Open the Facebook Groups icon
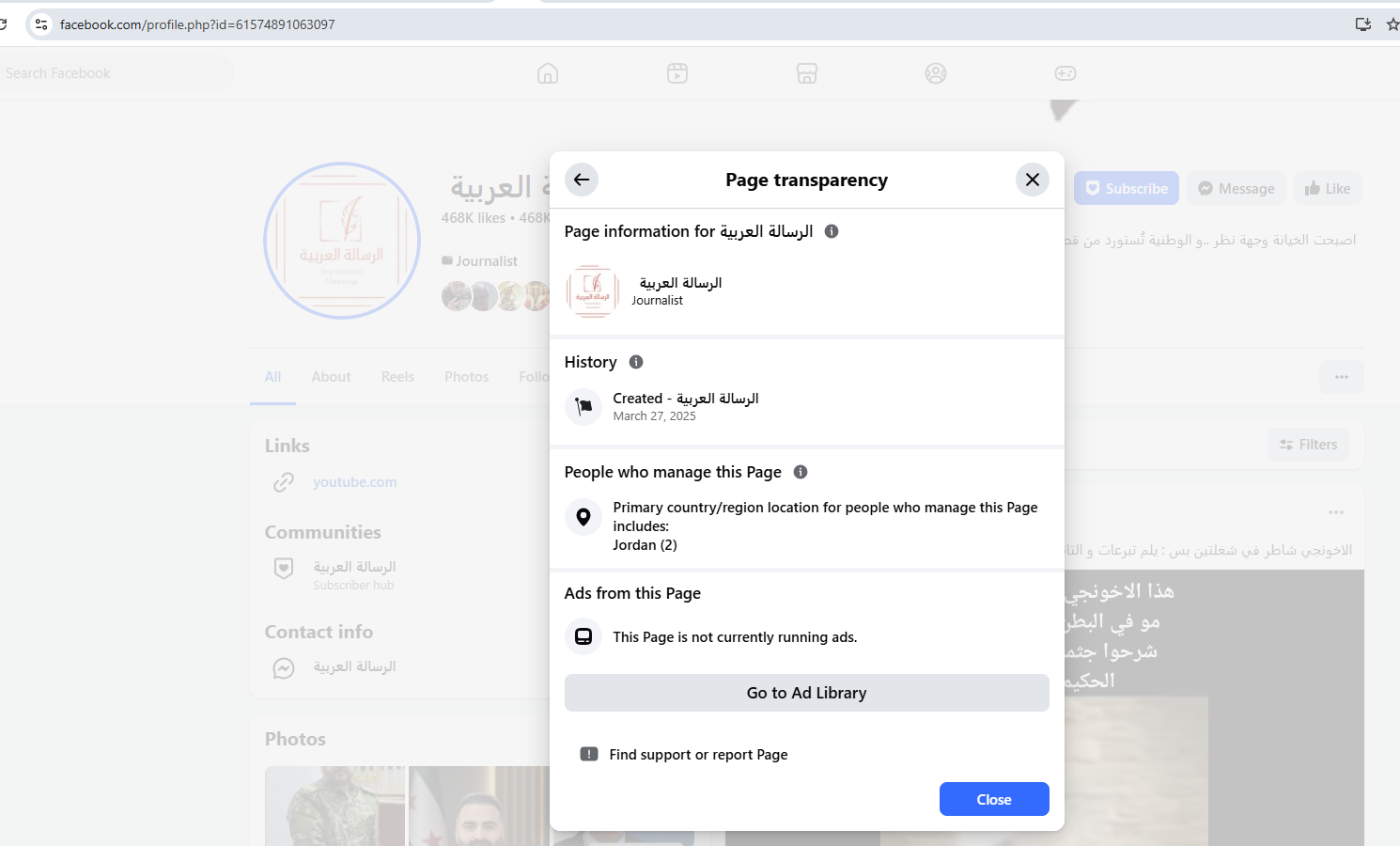Viewport: 1400px width, 846px height. 936,73
